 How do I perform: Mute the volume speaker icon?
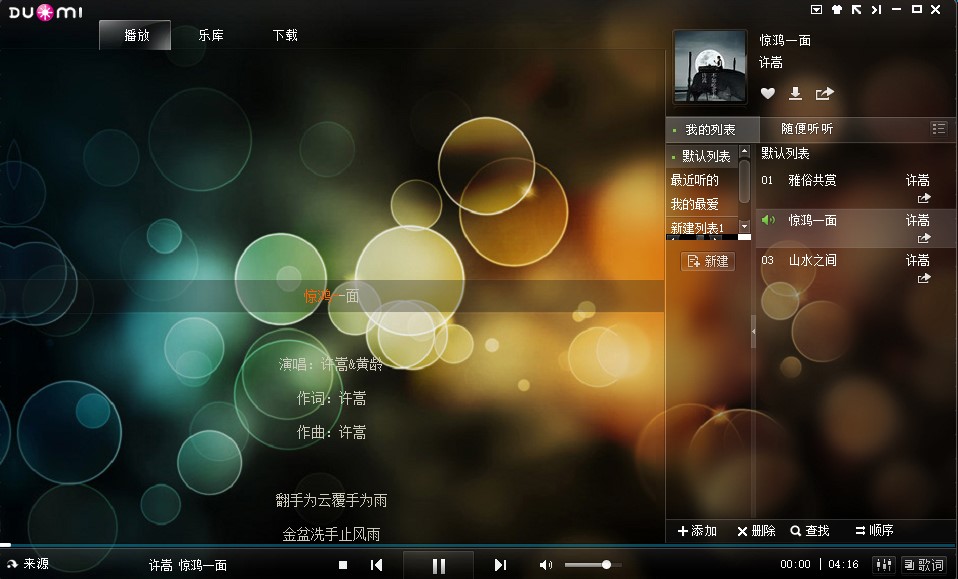[546, 565]
